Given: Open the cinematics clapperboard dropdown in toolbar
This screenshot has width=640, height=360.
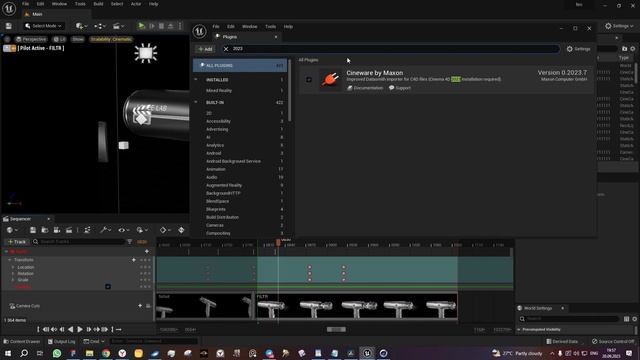Looking at the screenshot, I should click(119, 26).
